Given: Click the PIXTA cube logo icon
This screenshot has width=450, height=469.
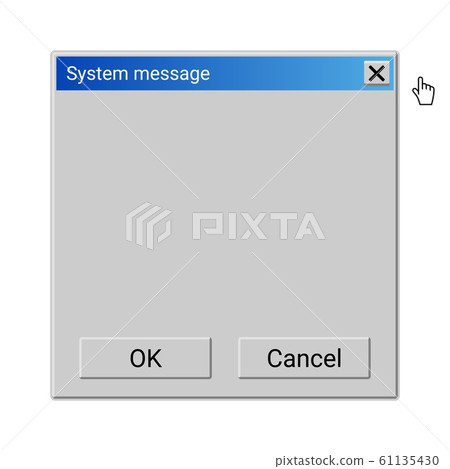Looking at the screenshot, I should click(148, 225).
